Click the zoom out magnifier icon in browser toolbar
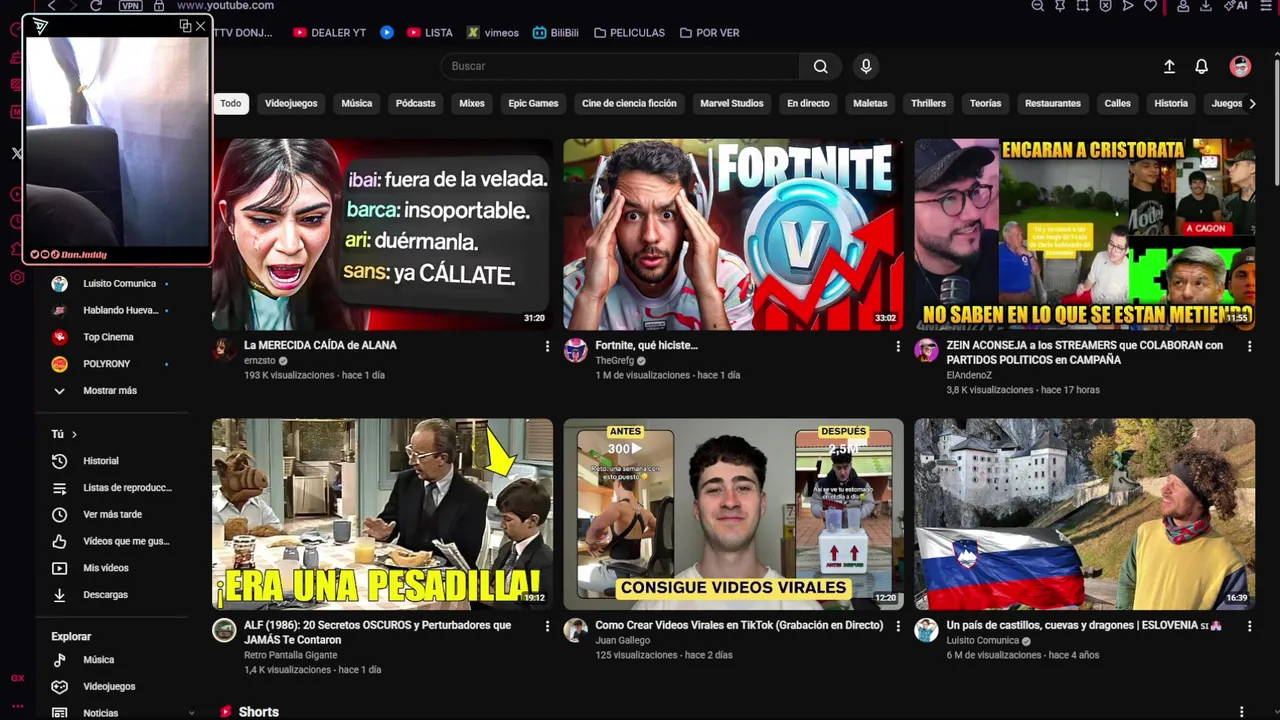The image size is (1280, 720). [x=1038, y=6]
